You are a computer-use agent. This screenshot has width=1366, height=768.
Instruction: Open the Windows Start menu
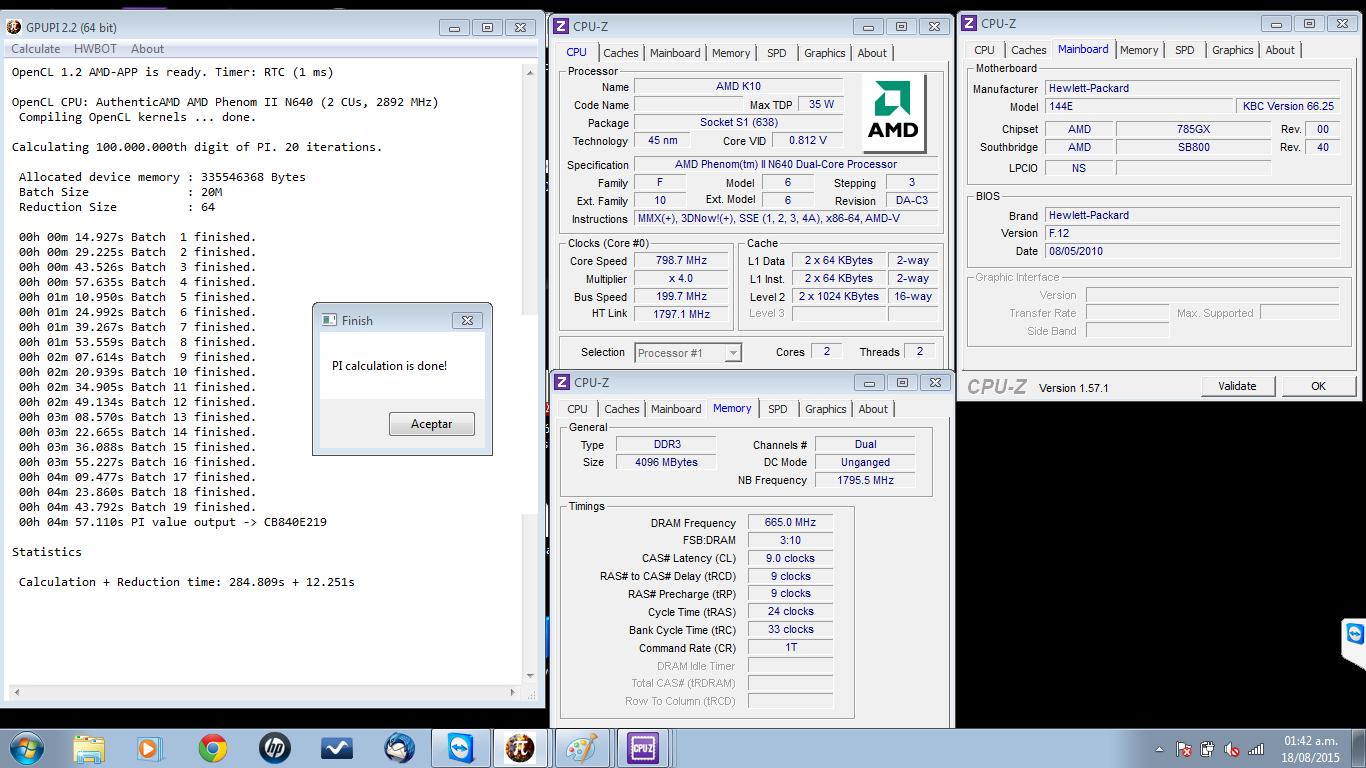pyautogui.click(x=26, y=748)
